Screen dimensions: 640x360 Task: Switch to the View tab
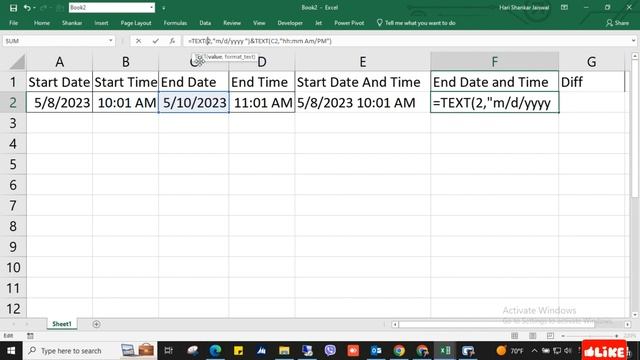pos(259,23)
